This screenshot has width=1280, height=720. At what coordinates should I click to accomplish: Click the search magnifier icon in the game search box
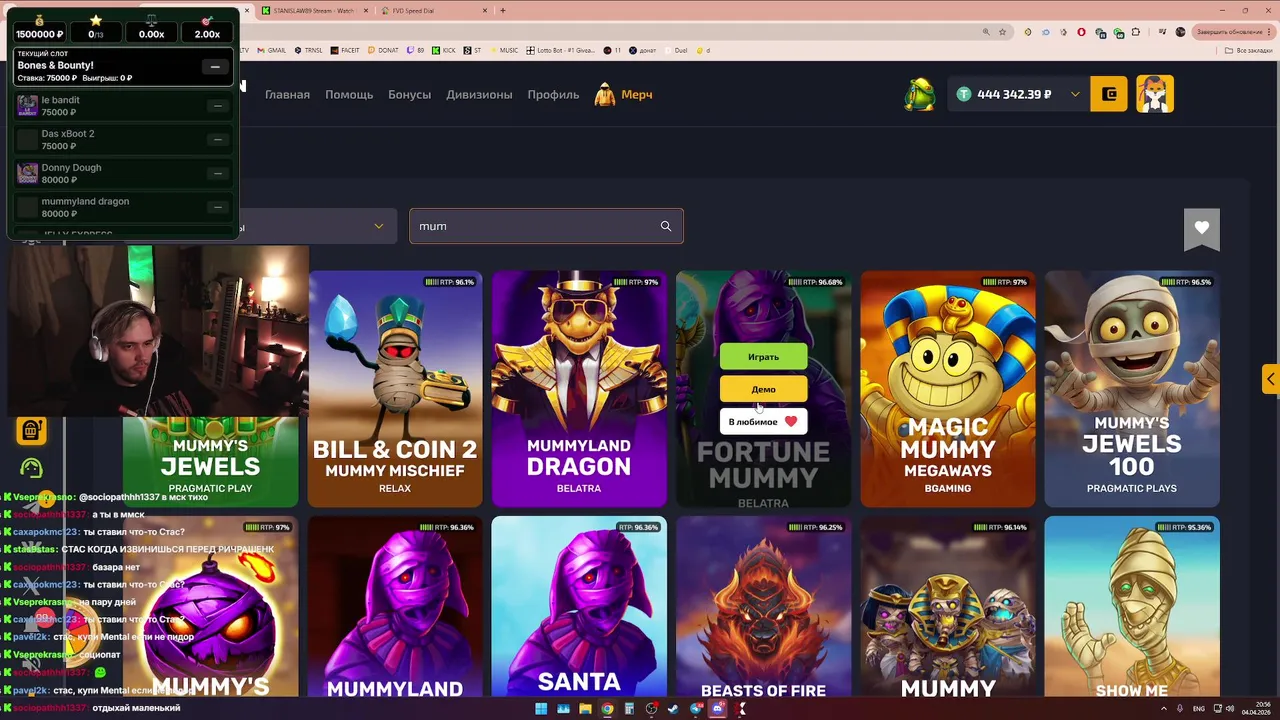[666, 226]
